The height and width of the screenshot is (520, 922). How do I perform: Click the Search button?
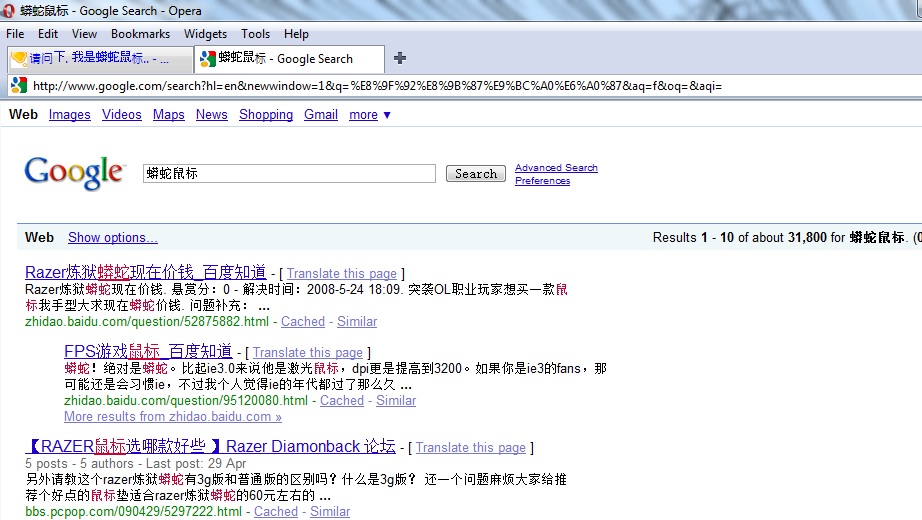pyautogui.click(x=476, y=174)
